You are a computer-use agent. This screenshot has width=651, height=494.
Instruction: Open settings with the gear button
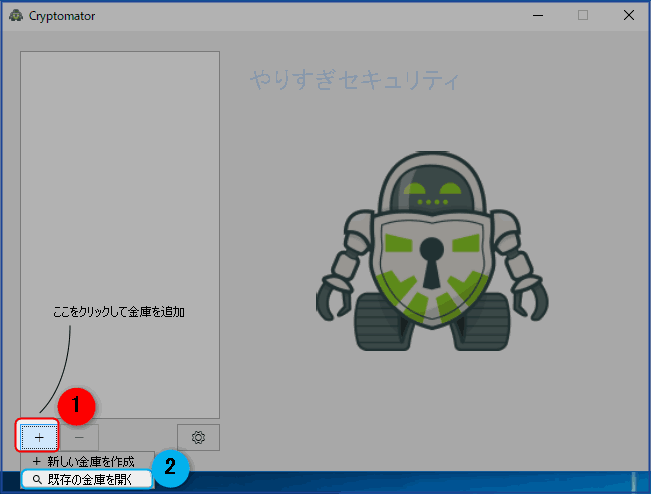click(198, 437)
